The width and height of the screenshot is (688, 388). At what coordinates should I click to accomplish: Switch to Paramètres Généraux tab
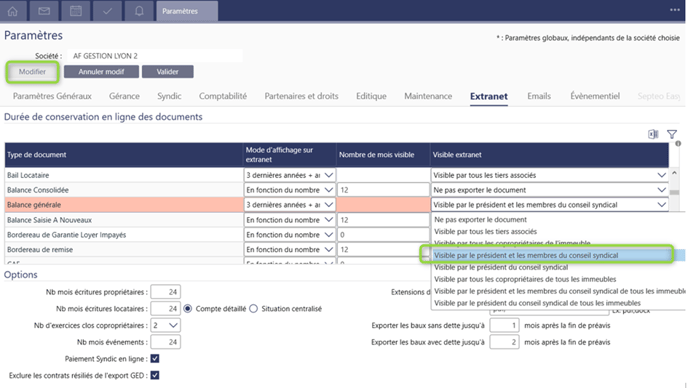(52, 96)
